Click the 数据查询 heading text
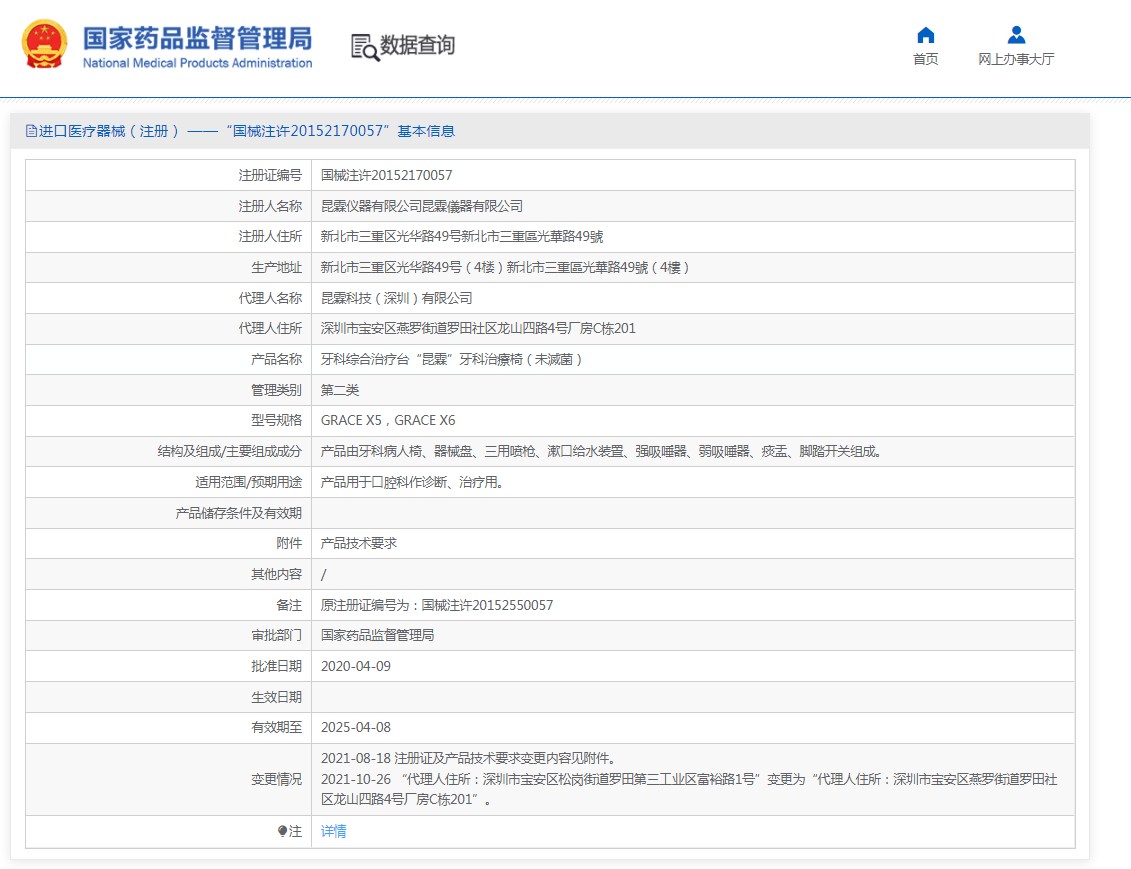This screenshot has height=869, width=1131. click(x=417, y=45)
